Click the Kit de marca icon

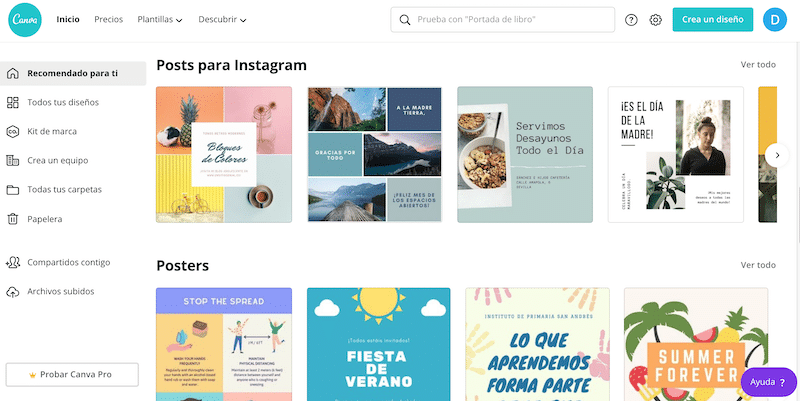[x=12, y=132]
